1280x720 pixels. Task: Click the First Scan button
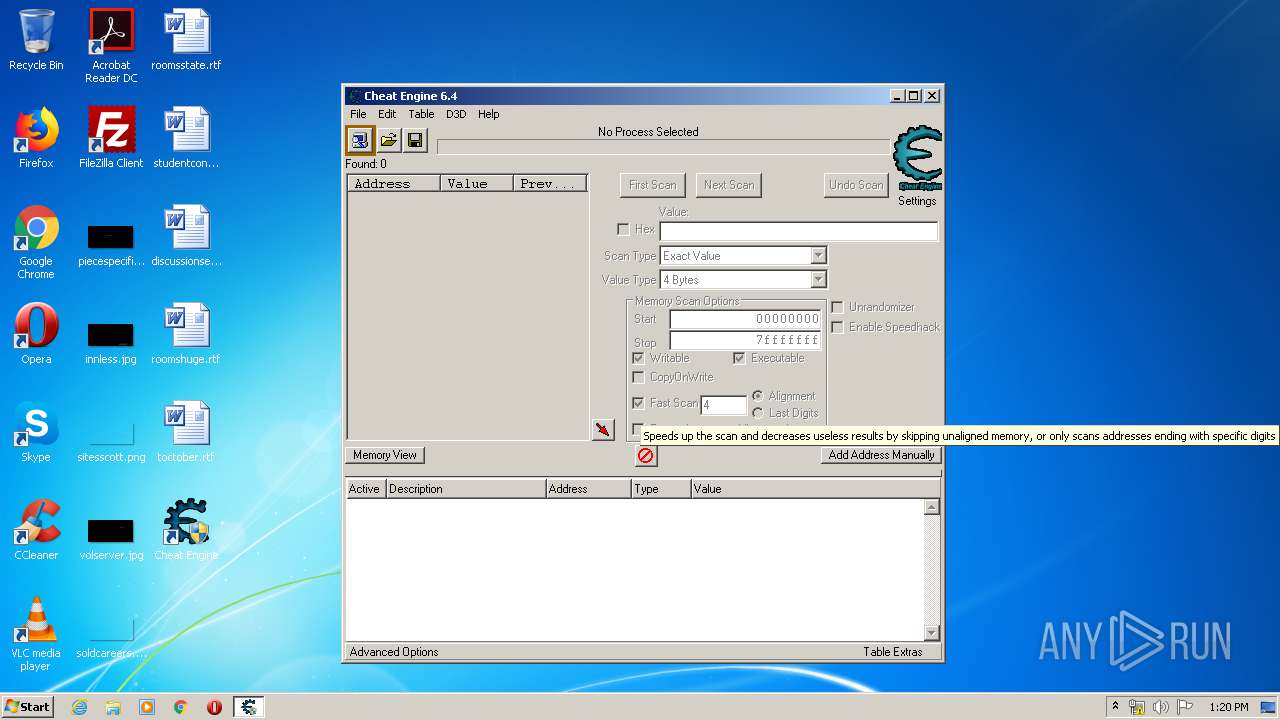tap(652, 185)
